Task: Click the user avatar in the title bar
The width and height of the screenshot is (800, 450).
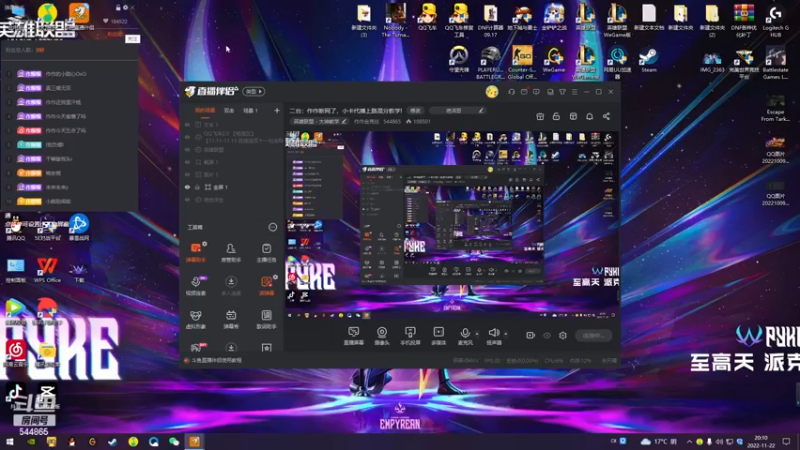Action: coord(492,92)
